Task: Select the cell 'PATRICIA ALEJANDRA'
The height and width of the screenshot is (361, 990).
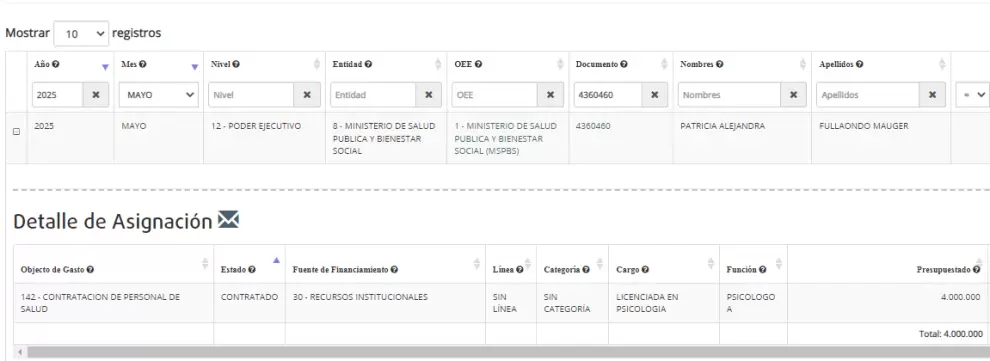Action: pos(742,138)
